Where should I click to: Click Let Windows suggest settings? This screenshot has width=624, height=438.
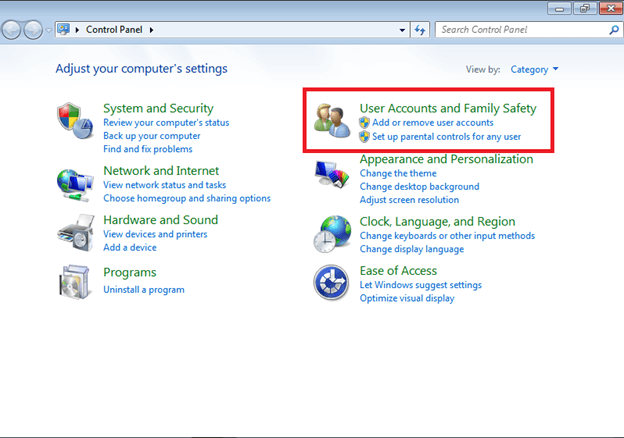pos(421,285)
